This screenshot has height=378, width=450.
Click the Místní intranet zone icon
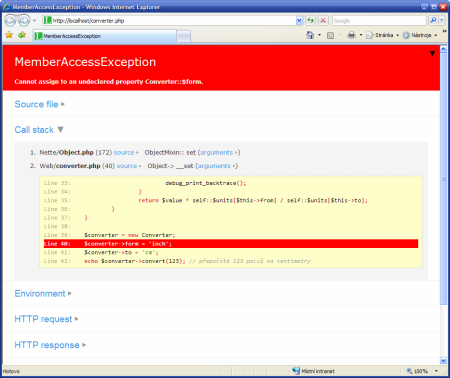pyautogui.click(x=296, y=371)
